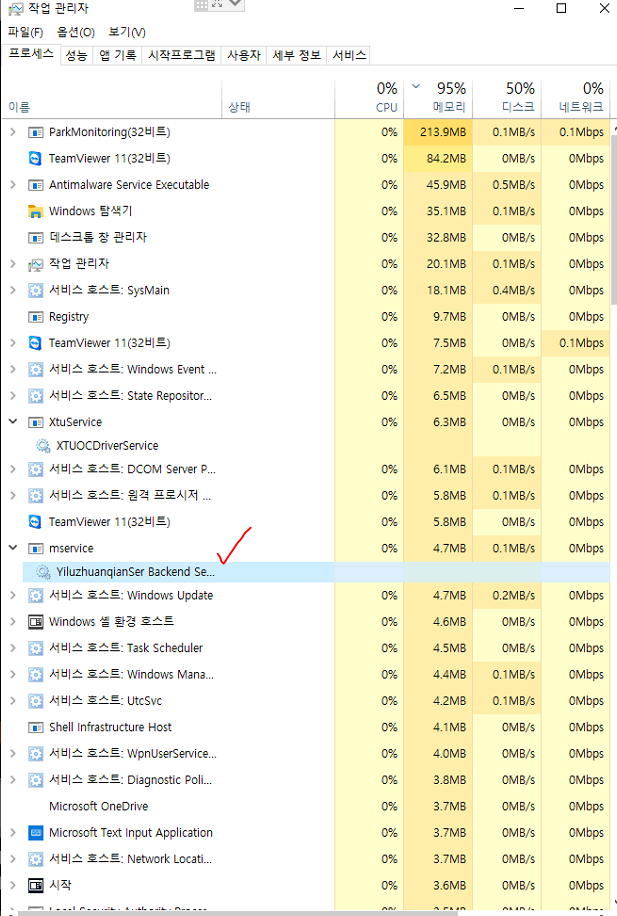Click the Windows 셸 환경 호스트 icon
The image size is (617, 916).
pos(36,622)
